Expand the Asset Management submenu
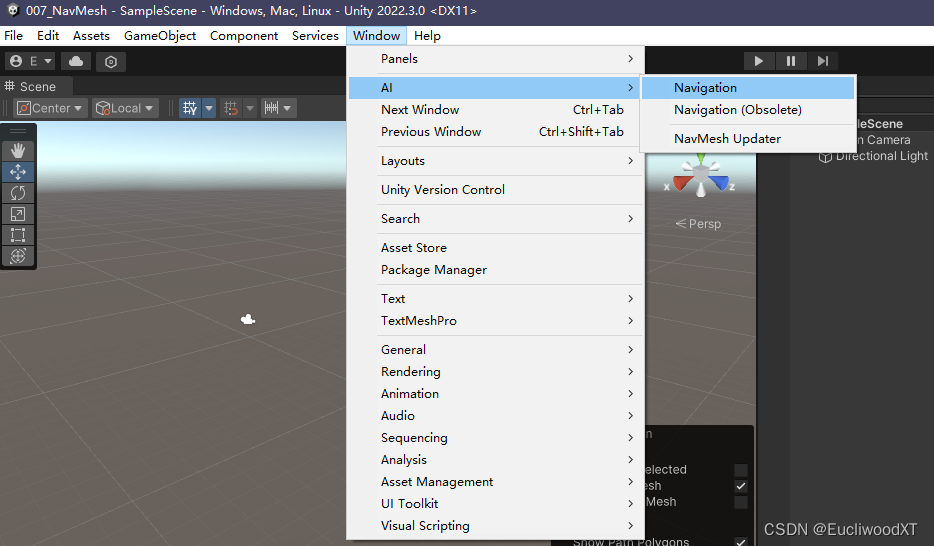Viewport: 934px width, 546px height. tap(496, 482)
